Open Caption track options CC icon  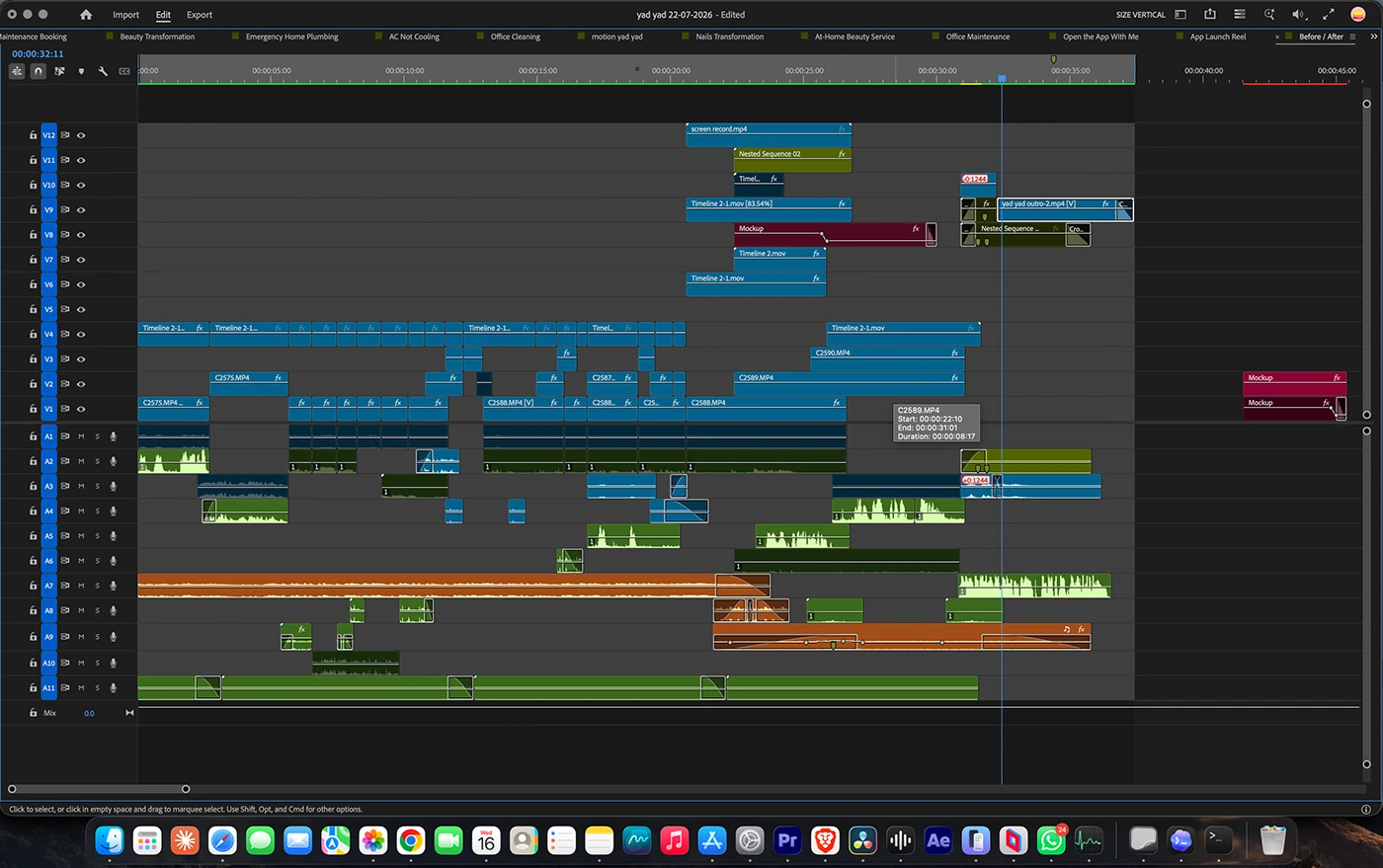[124, 71]
